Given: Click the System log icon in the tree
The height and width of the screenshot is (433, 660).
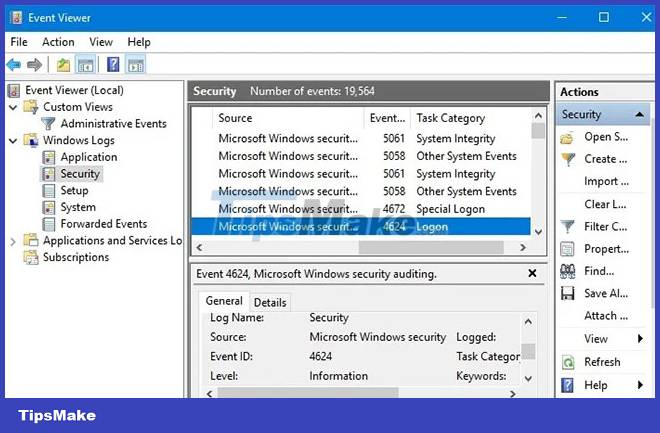Looking at the screenshot, I should (x=49, y=207).
